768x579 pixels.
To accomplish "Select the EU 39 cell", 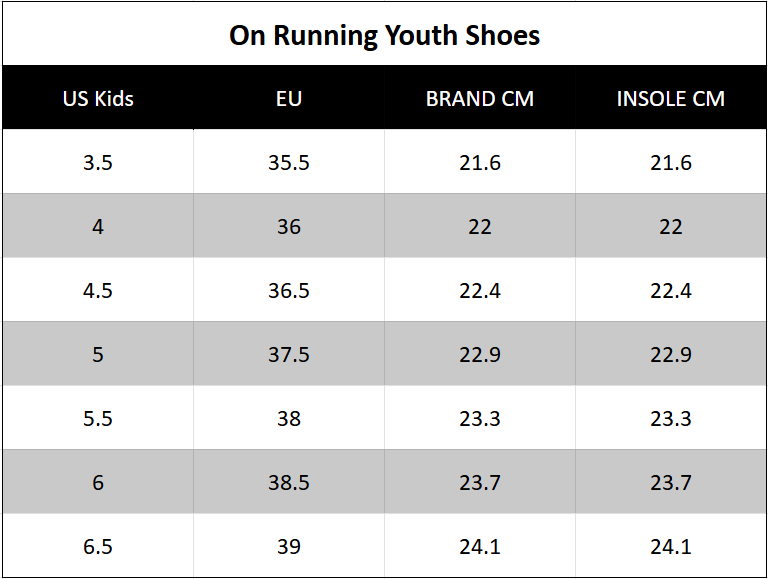I will click(289, 547).
